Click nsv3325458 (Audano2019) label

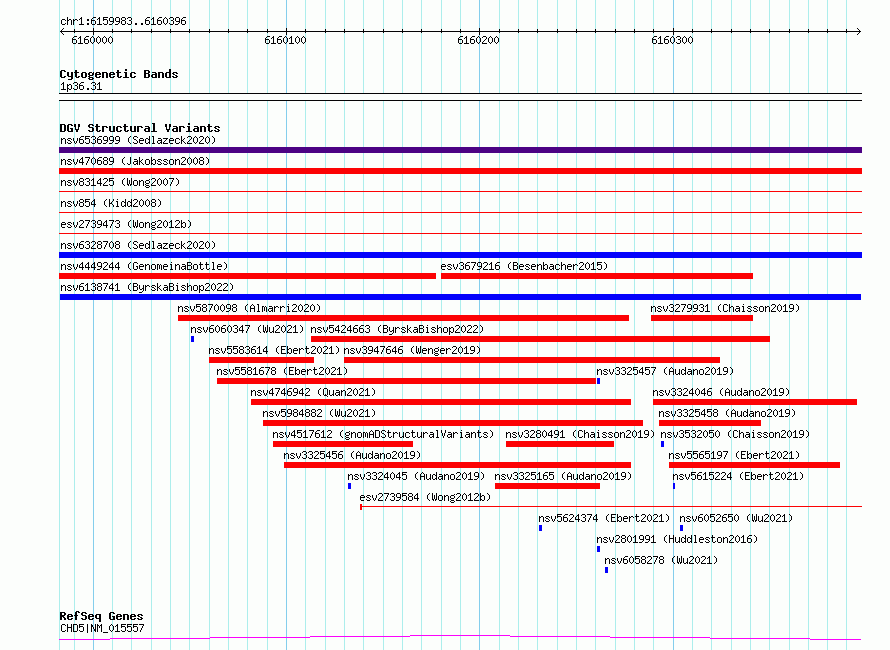pyautogui.click(x=727, y=413)
